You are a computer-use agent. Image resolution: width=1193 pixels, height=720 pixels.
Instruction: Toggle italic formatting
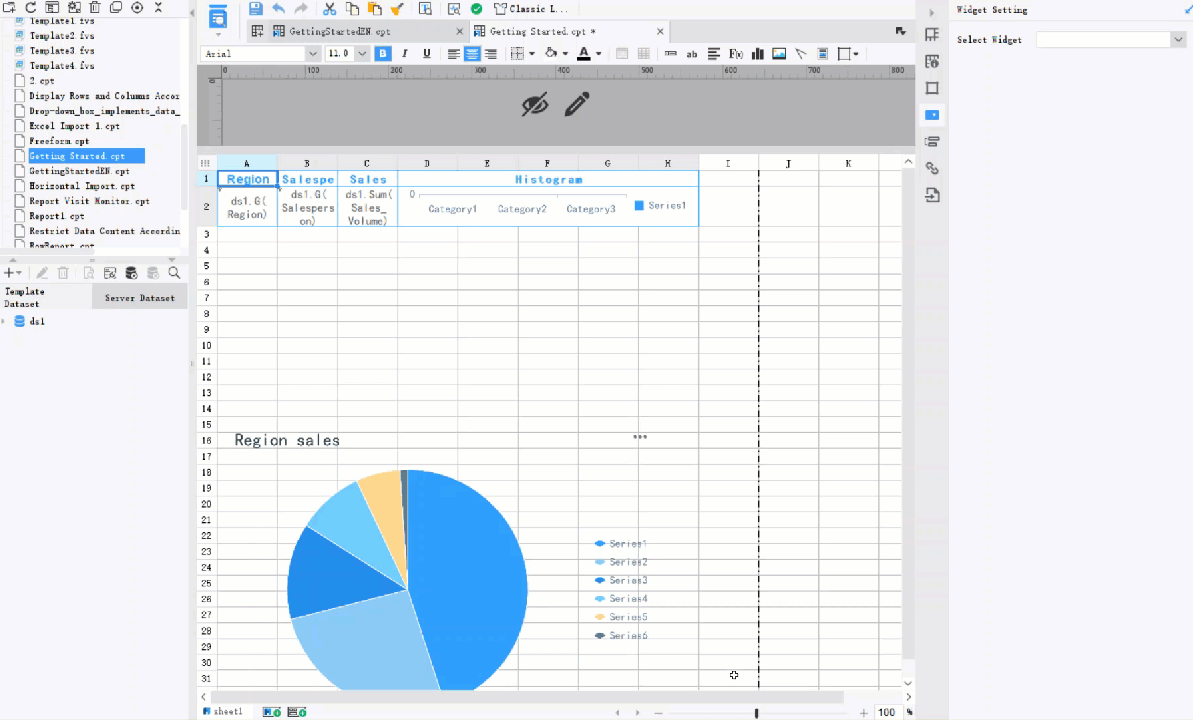(404, 53)
